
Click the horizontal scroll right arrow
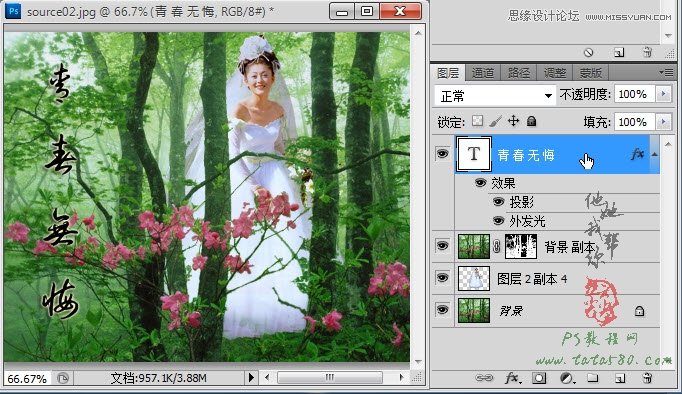[401, 377]
